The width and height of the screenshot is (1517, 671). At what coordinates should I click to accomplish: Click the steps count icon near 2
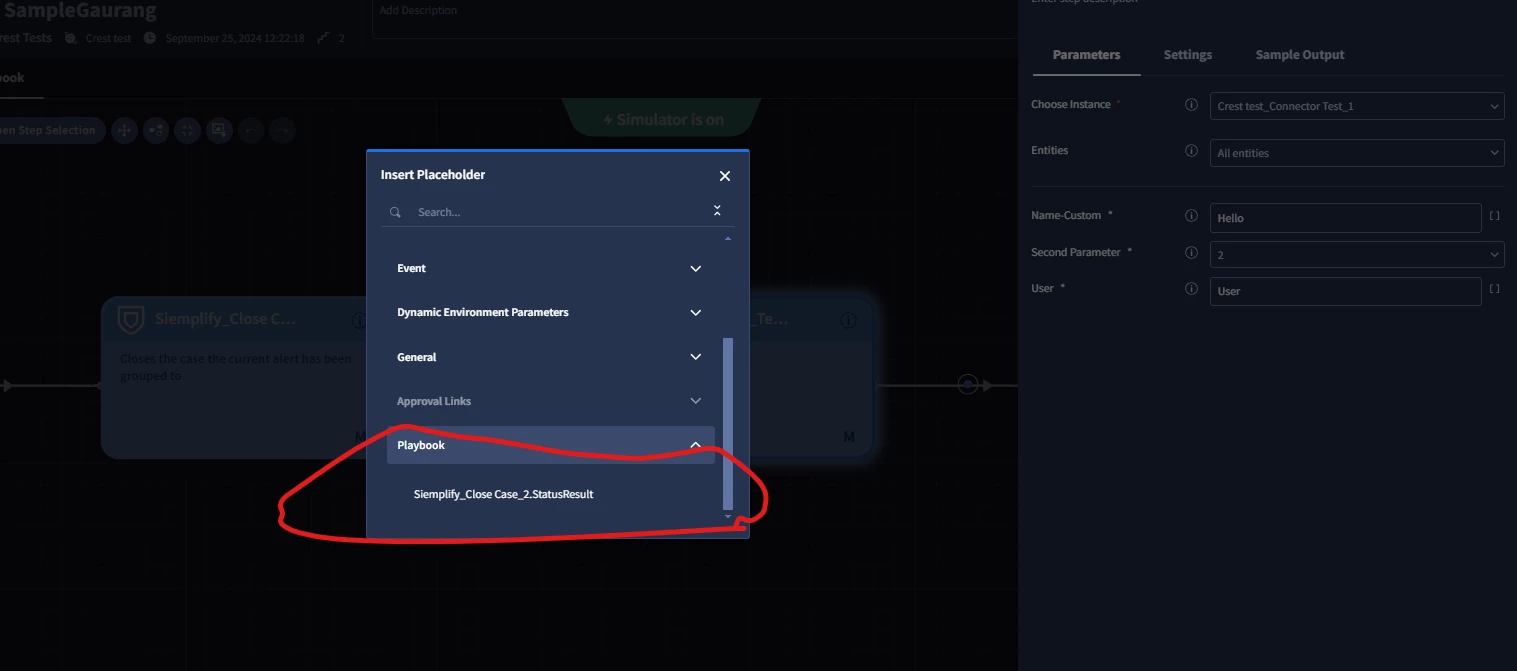[x=323, y=38]
